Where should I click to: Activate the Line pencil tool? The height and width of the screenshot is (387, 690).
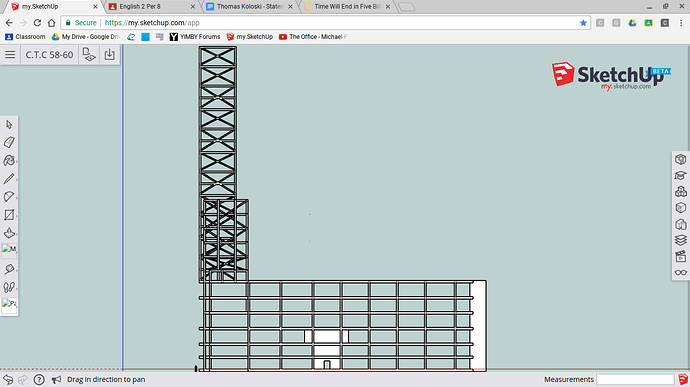[x=9, y=179]
